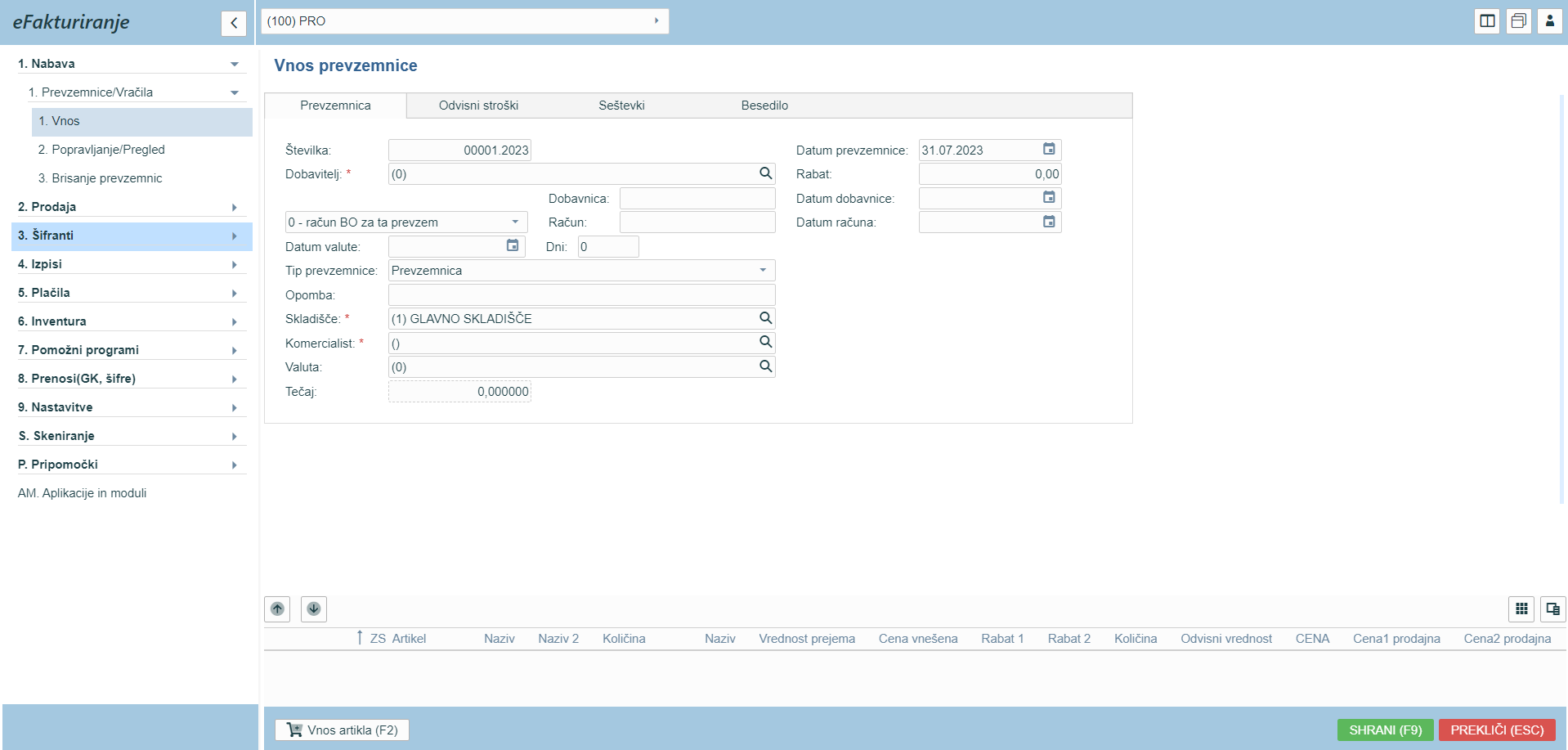Focus the Tečaj input field
This screenshot has width=1568, height=750.
click(x=459, y=392)
